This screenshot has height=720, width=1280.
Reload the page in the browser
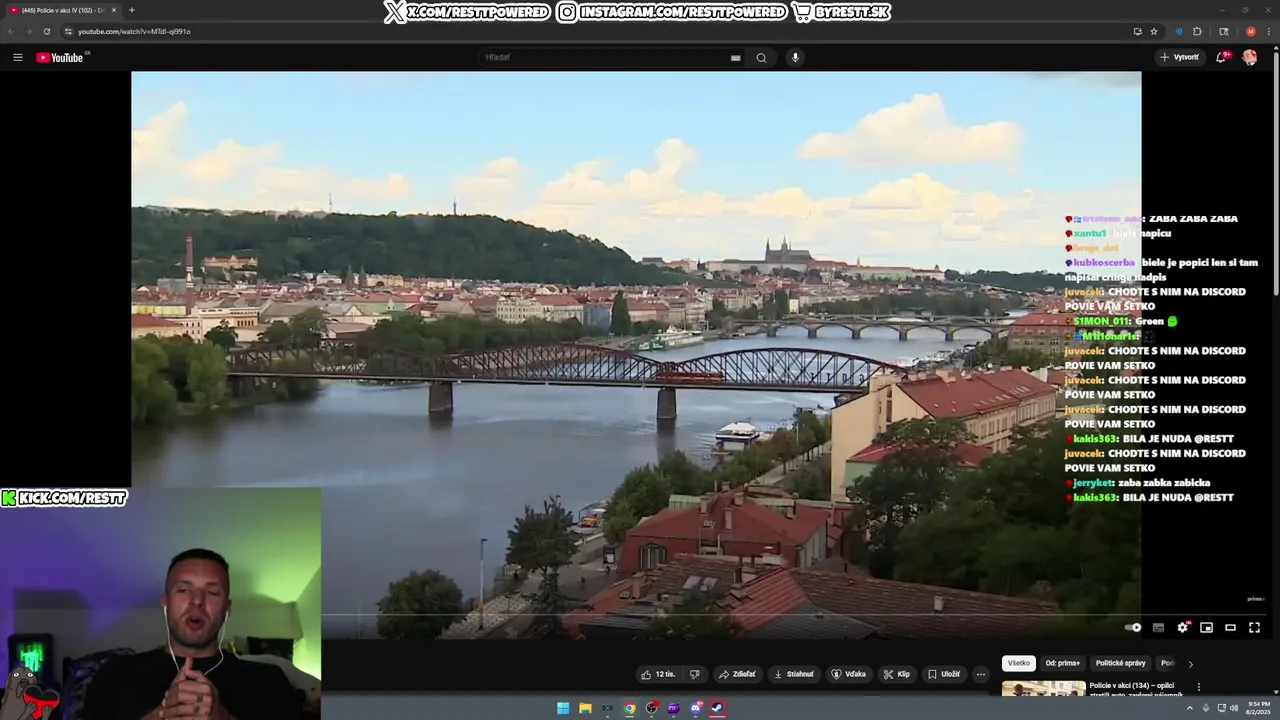pyautogui.click(x=46, y=31)
